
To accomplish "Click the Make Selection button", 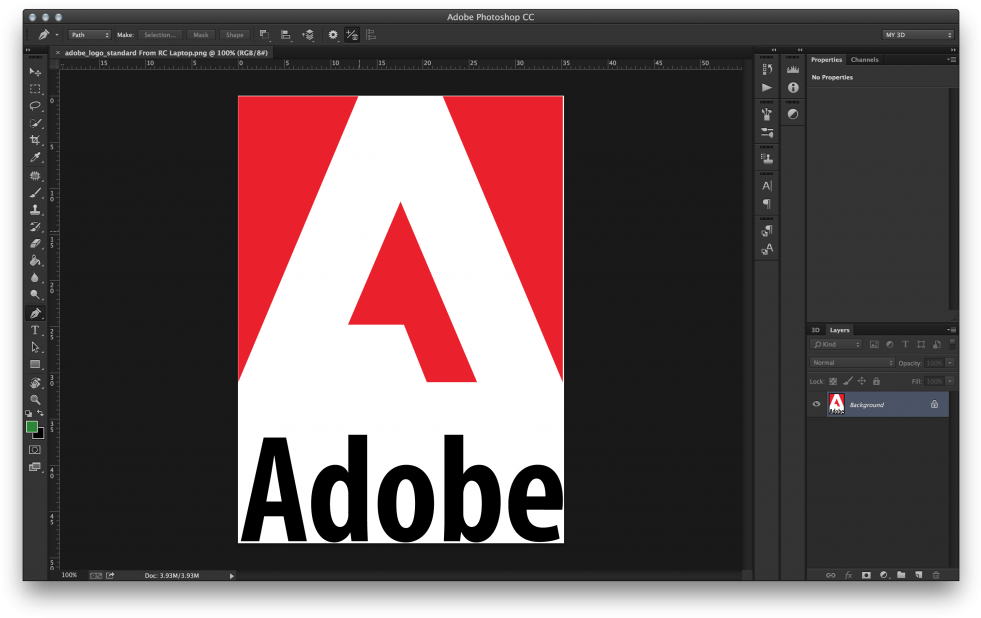I will tap(160, 35).
